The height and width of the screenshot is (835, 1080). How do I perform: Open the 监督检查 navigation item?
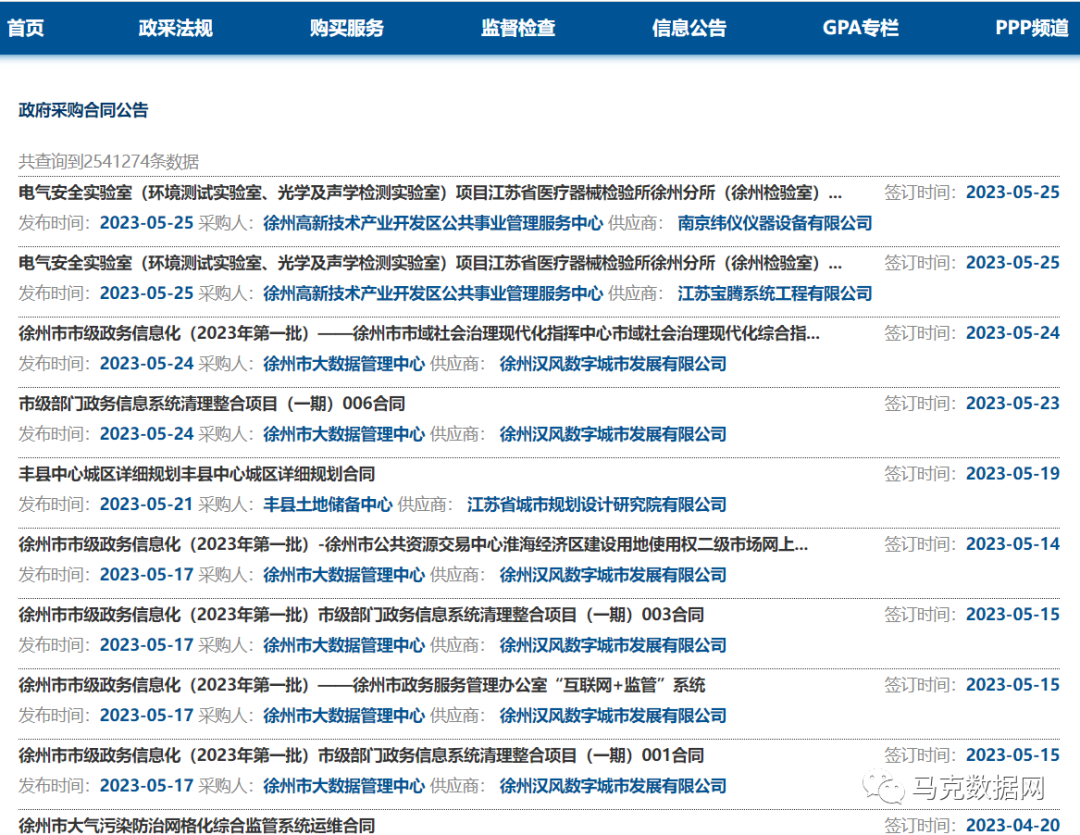click(515, 28)
